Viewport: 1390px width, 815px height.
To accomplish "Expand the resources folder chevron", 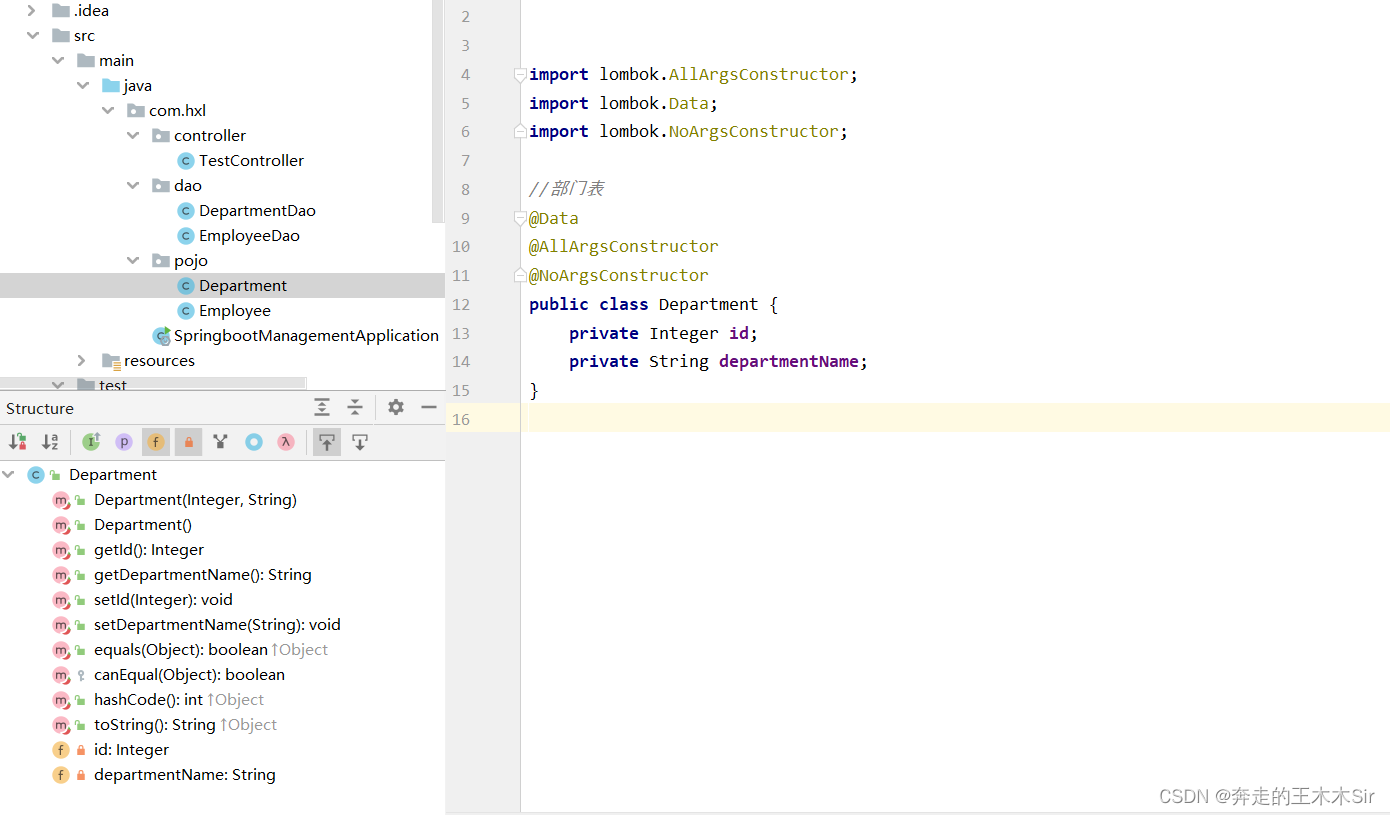I will (x=83, y=361).
